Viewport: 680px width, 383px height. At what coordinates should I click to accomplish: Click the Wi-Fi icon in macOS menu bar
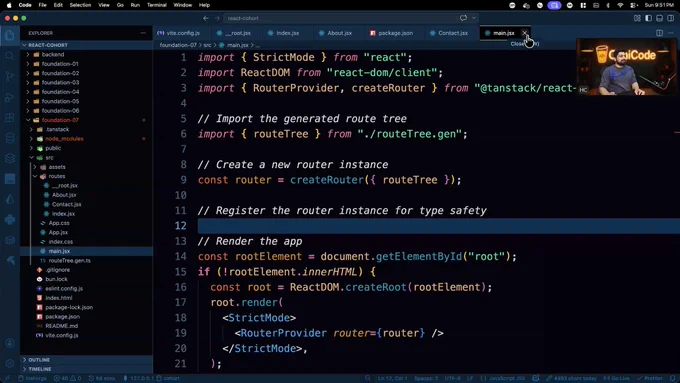tap(620, 5)
